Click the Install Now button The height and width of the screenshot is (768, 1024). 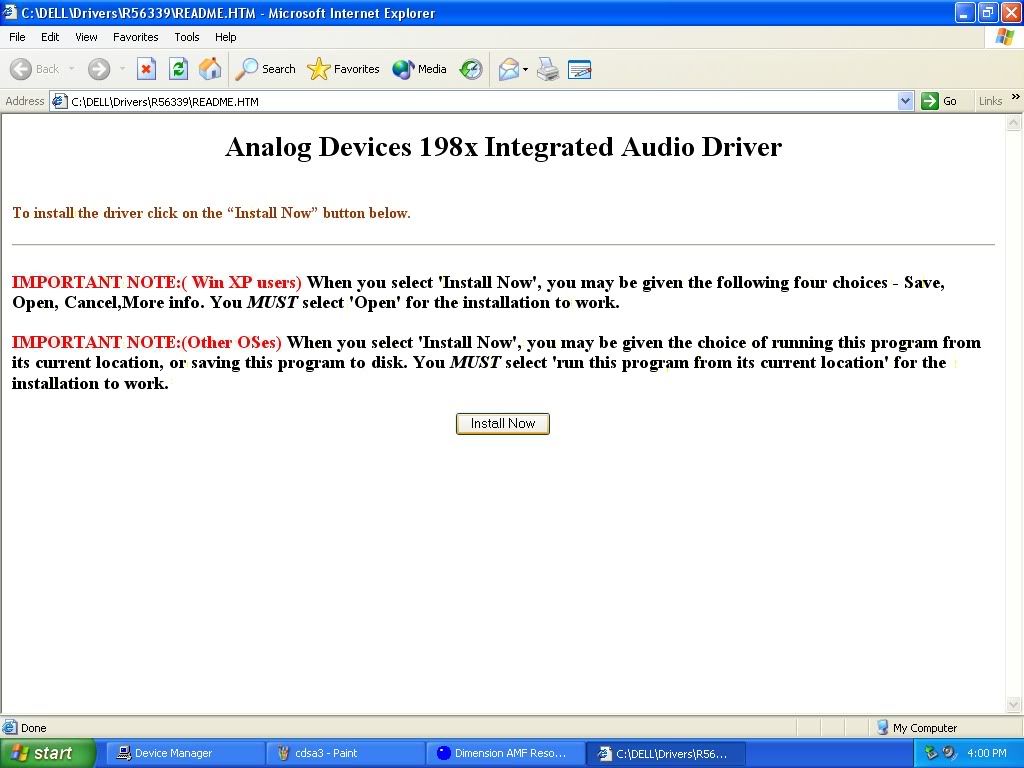(x=503, y=424)
